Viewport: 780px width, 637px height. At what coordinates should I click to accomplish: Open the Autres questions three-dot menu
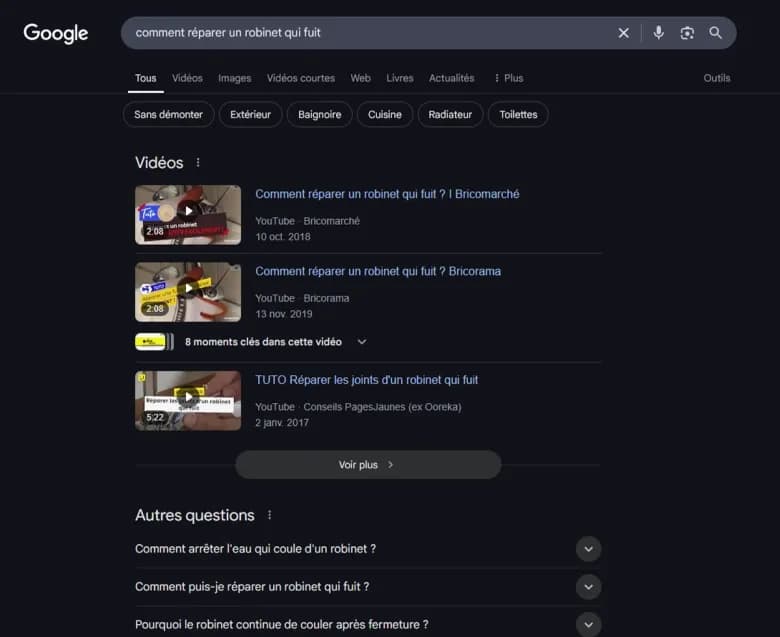[270, 515]
